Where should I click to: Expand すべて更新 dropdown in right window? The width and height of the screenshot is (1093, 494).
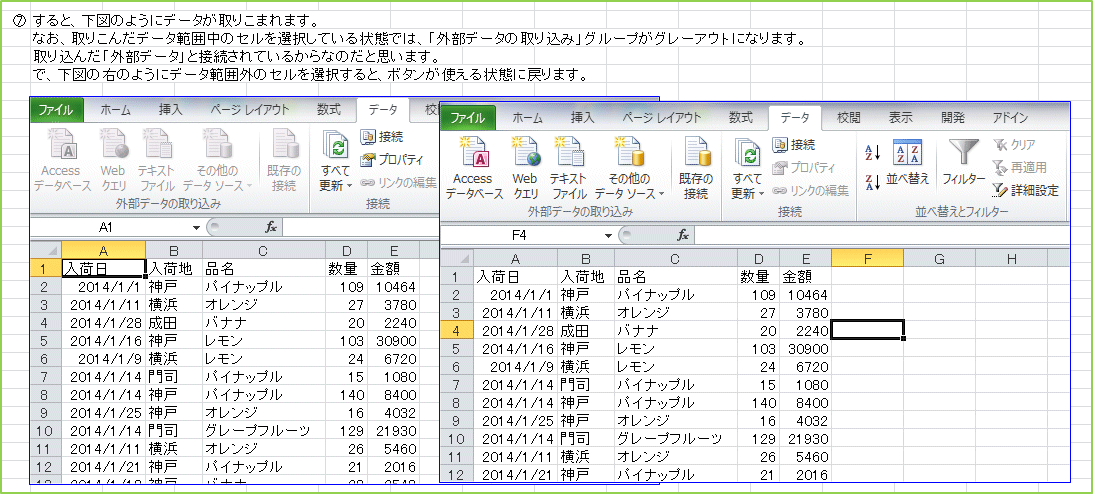click(746, 192)
